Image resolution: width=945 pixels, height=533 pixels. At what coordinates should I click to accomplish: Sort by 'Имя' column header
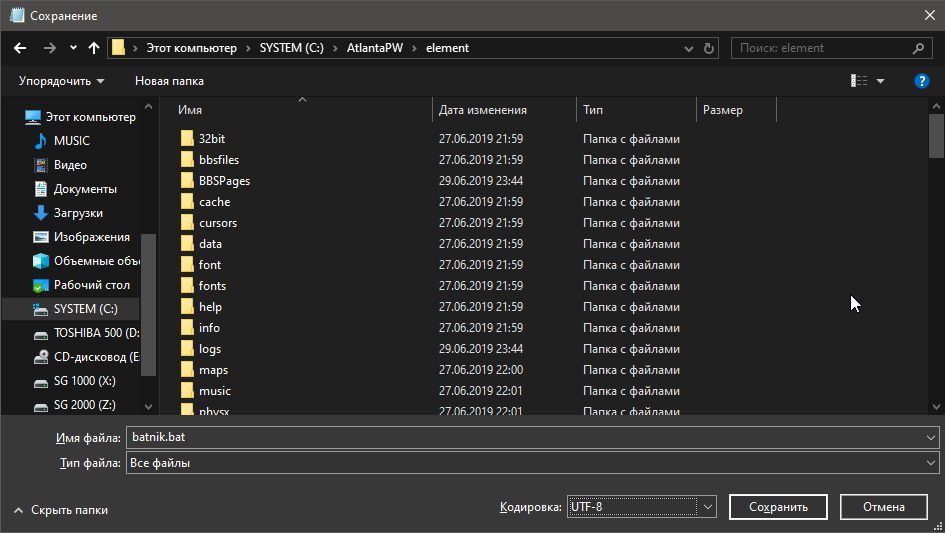click(190, 110)
